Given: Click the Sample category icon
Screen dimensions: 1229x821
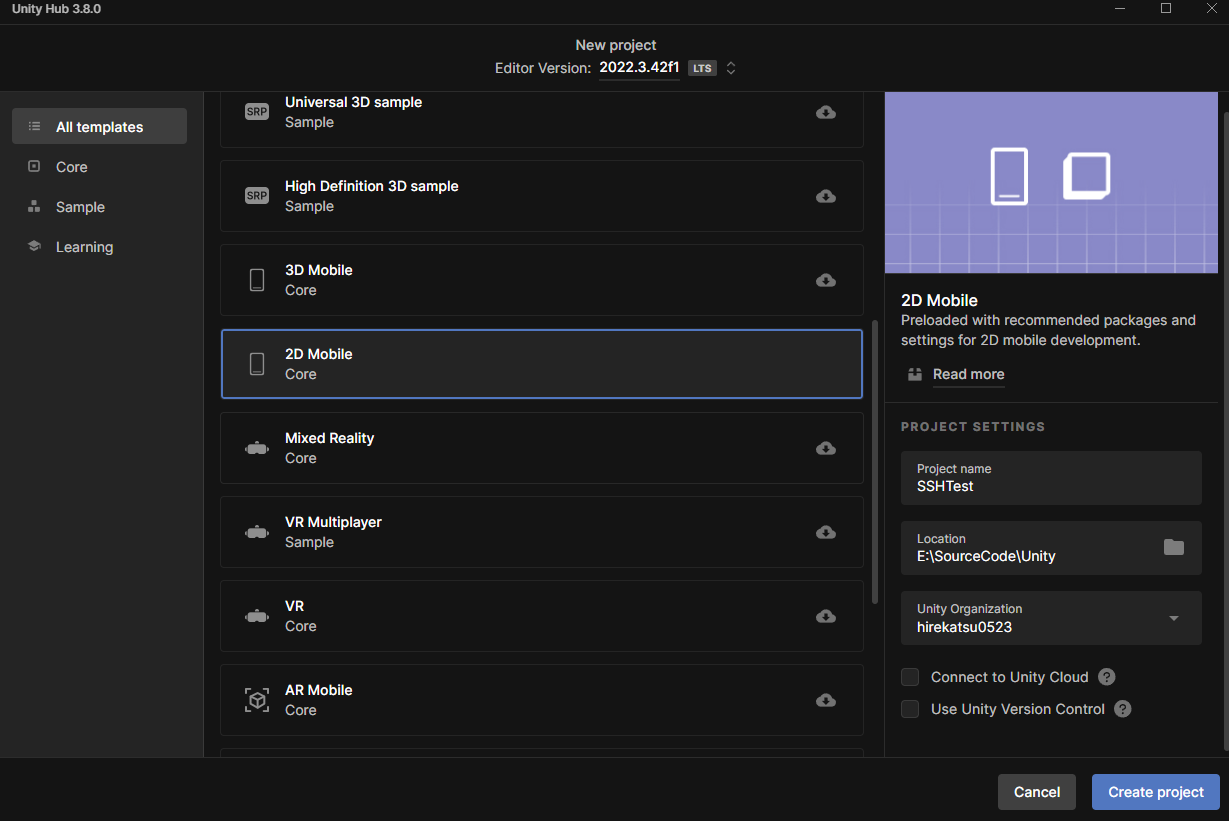Looking at the screenshot, I should [x=35, y=207].
